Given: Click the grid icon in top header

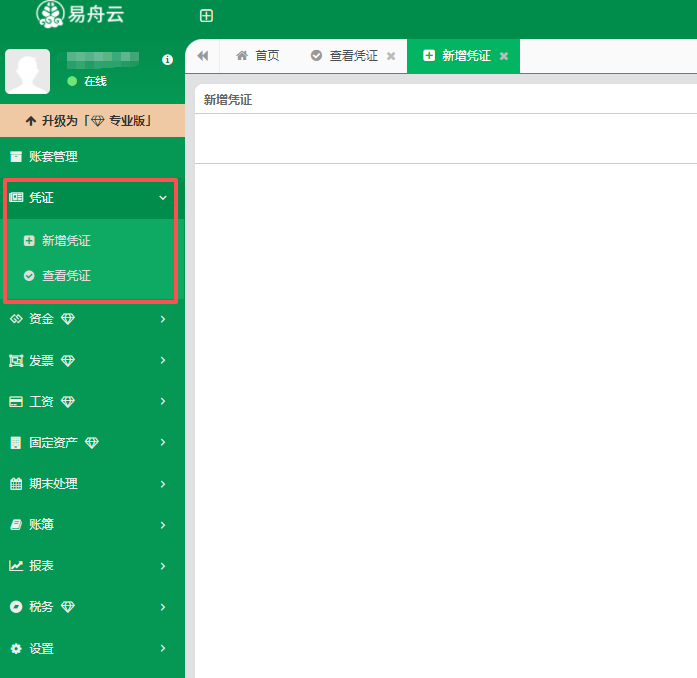Looking at the screenshot, I should click(x=206, y=16).
